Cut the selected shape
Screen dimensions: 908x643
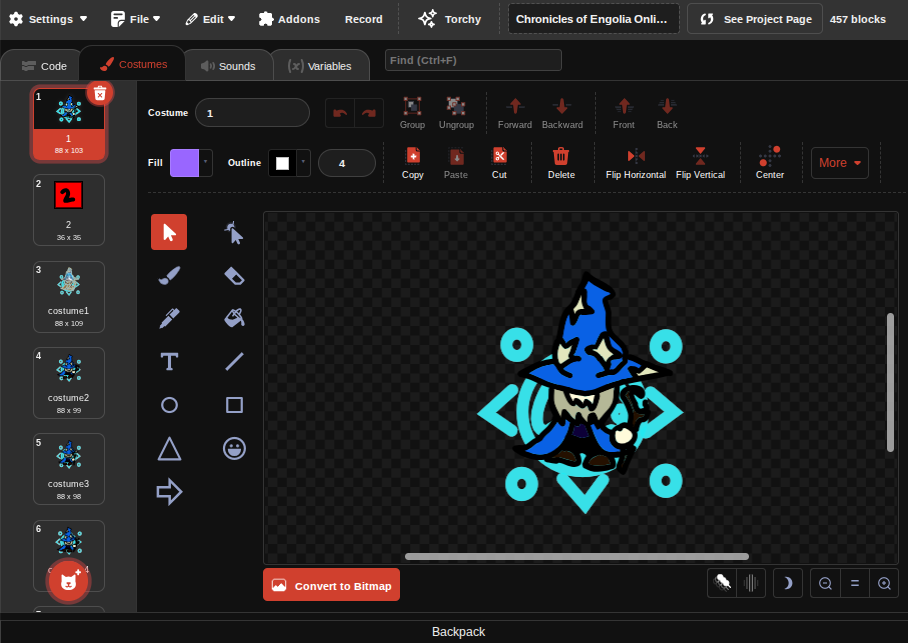499,163
